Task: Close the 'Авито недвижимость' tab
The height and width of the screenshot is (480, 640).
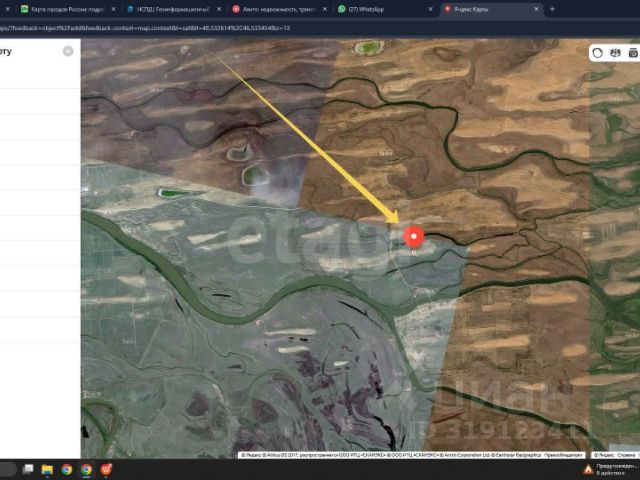Action: (325, 9)
